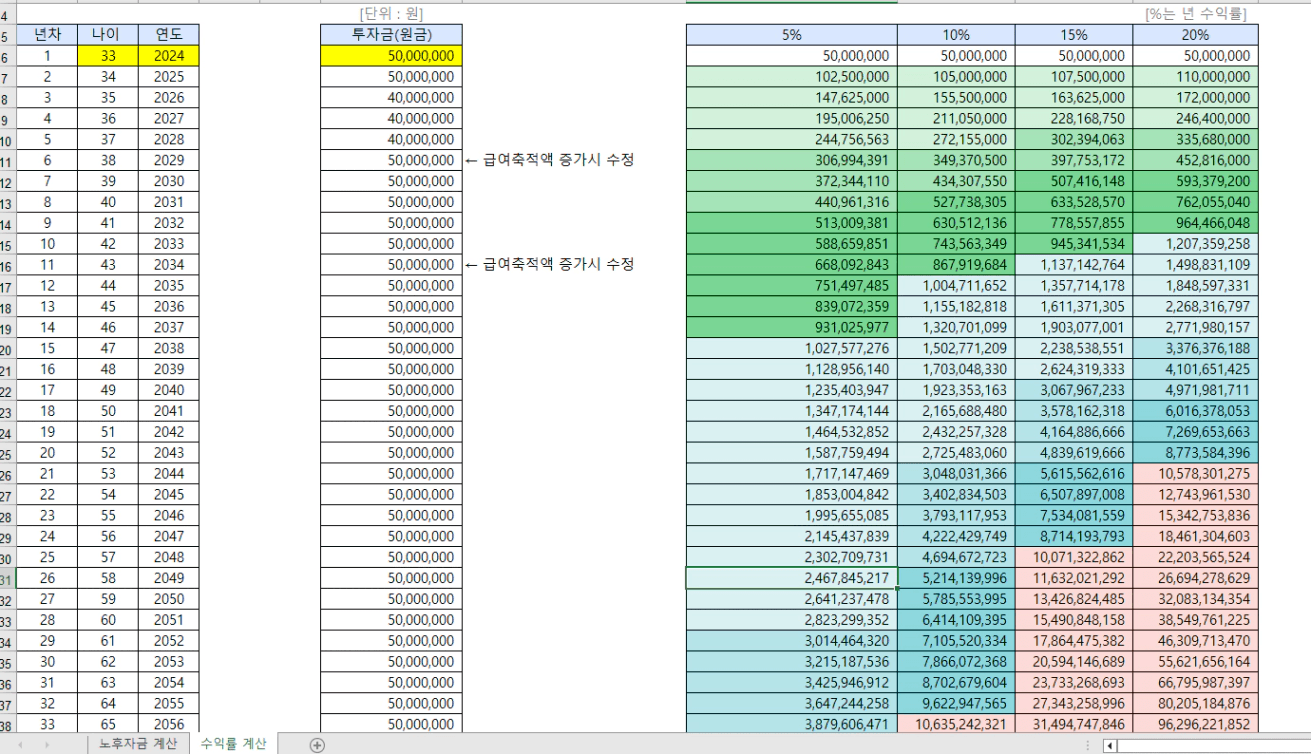This screenshot has height=754, width=1311.
Task: Click the horizontal scrollbar left arrow
Action: coord(1109,746)
